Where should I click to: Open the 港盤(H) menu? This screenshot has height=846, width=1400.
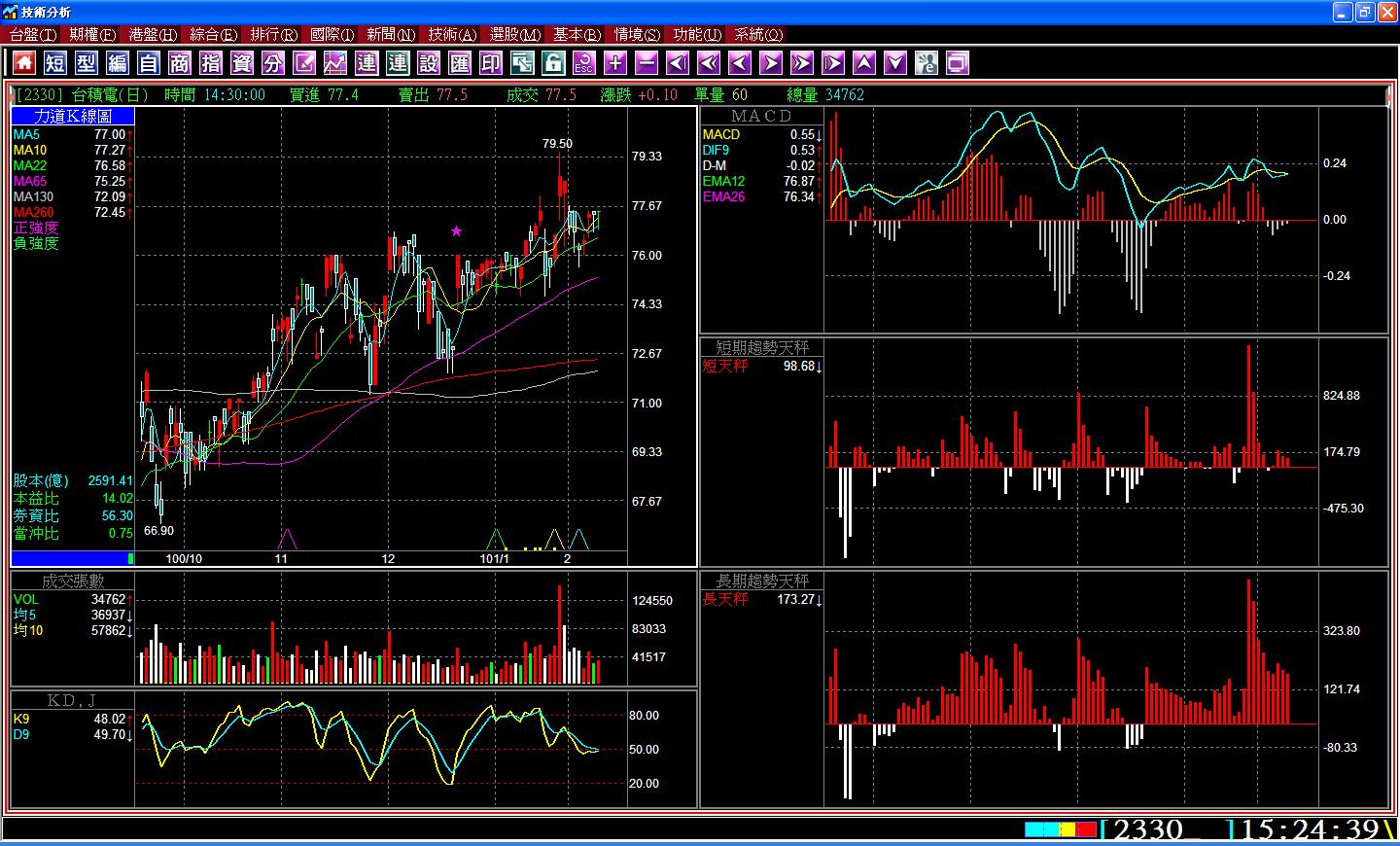(x=153, y=34)
